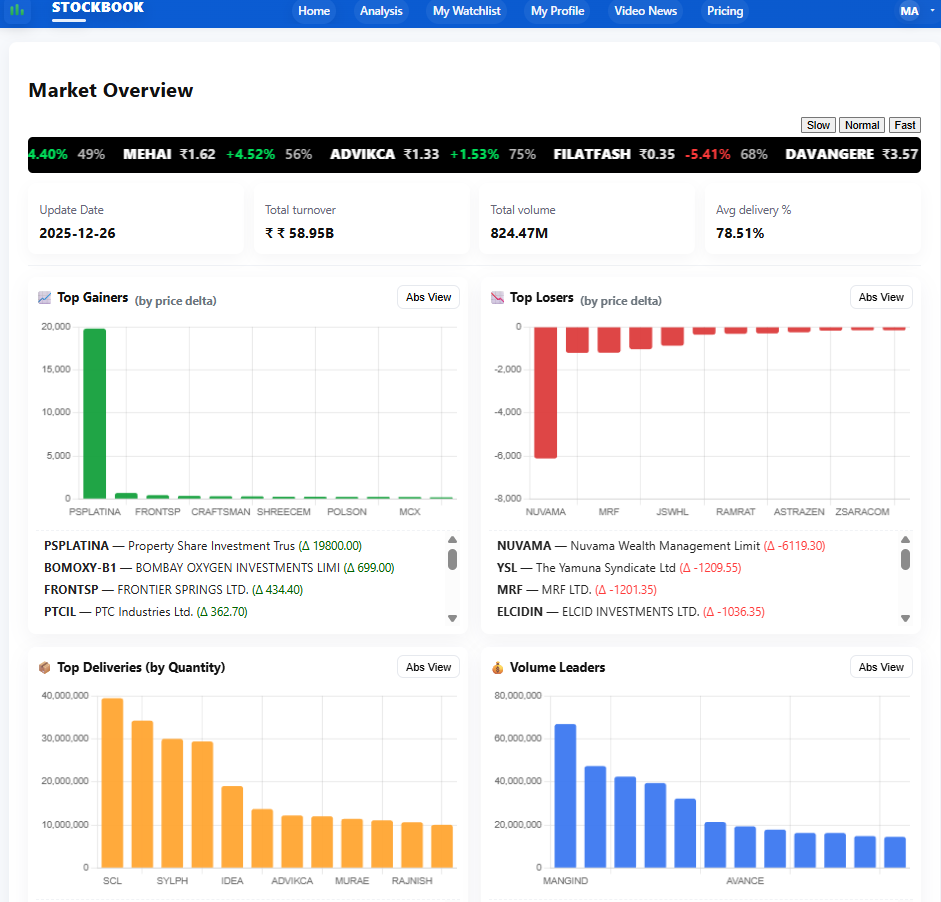Toggle Abs View for Volume Leaders
This screenshot has width=941, height=902.
click(880, 667)
